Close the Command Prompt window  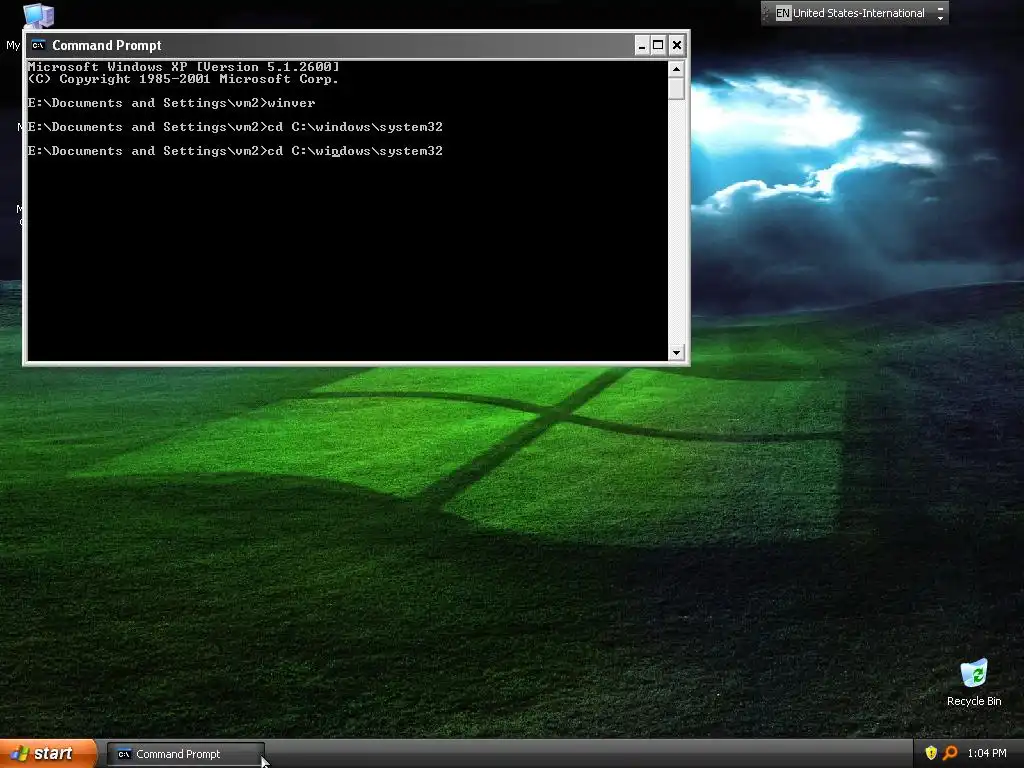pos(677,45)
